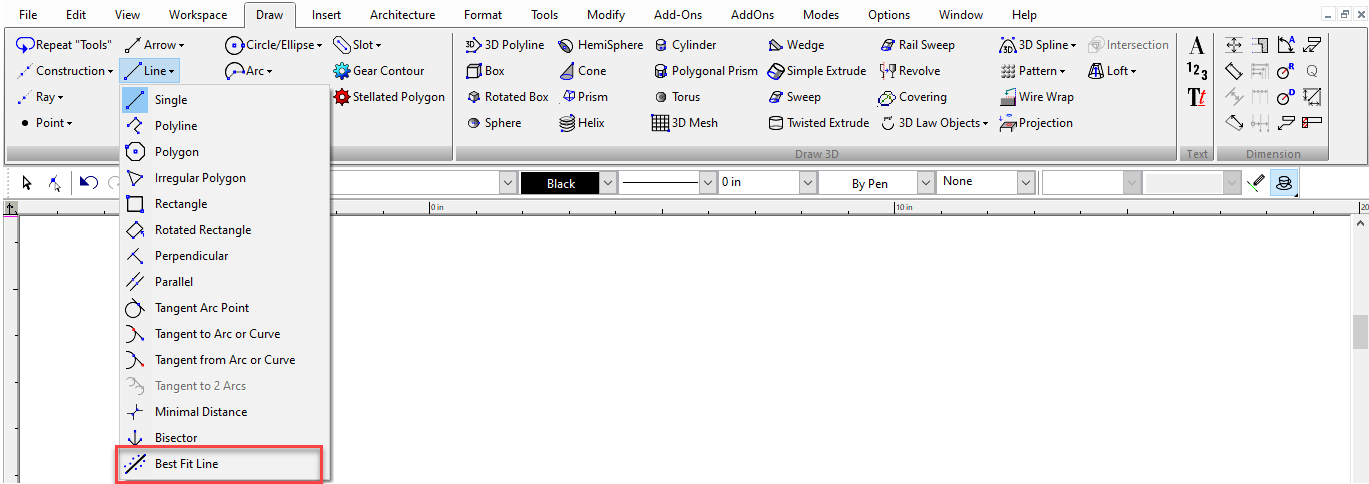This screenshot has height=484, width=1369.
Task: Choose the Rotated Box tool
Action: pos(507,97)
